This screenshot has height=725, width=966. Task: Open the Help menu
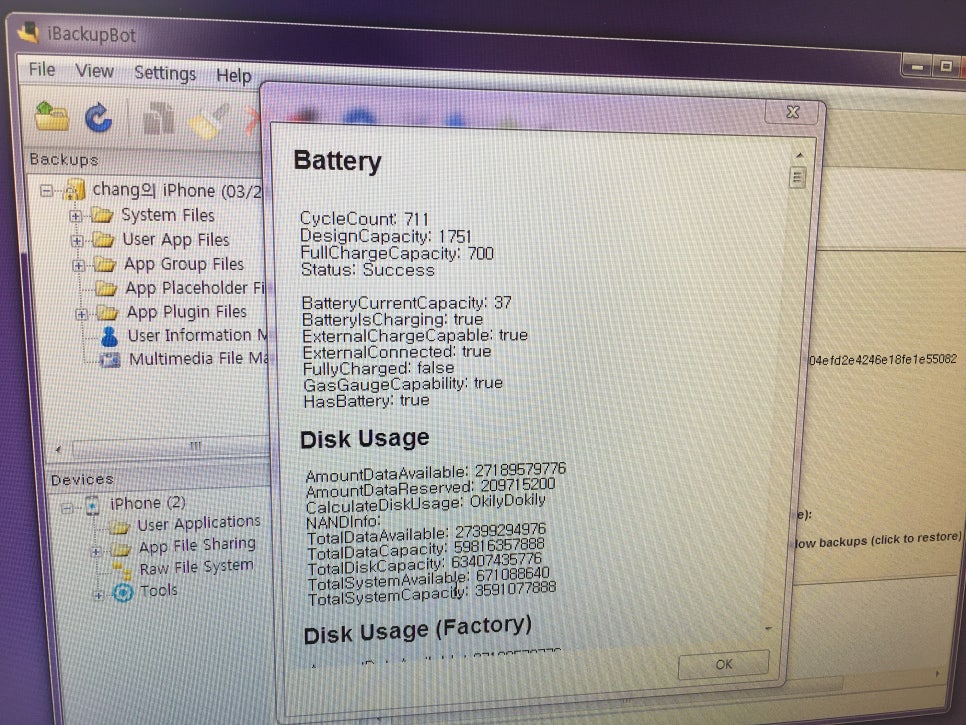tap(233, 75)
